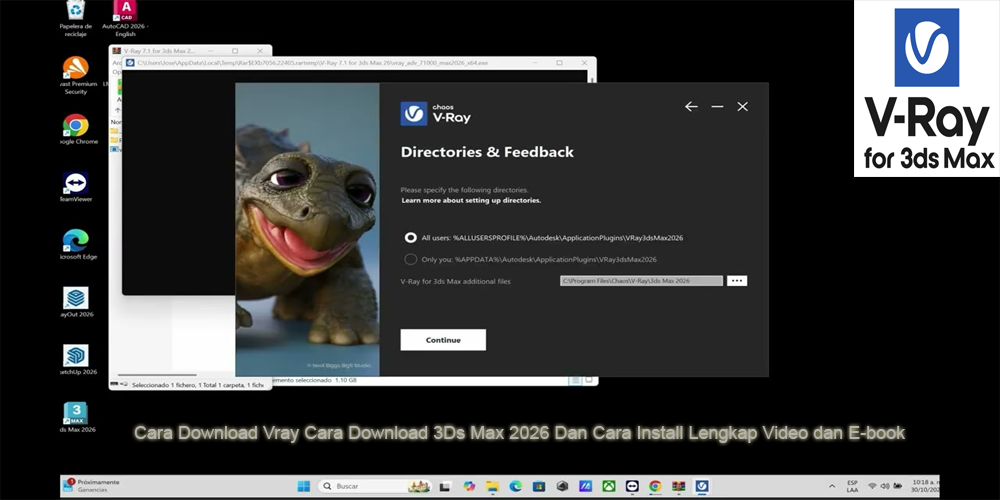Launch Copilot from the taskbar

[x=469, y=486]
